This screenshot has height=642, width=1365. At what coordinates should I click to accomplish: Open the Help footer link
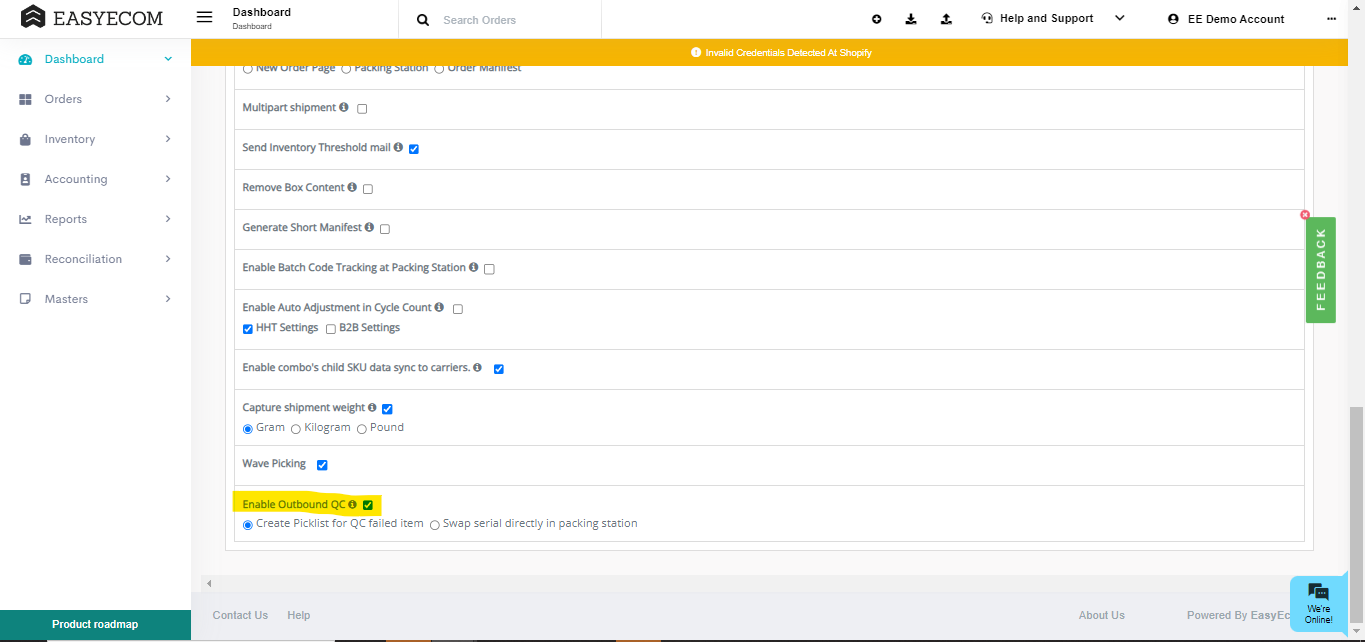pos(298,615)
